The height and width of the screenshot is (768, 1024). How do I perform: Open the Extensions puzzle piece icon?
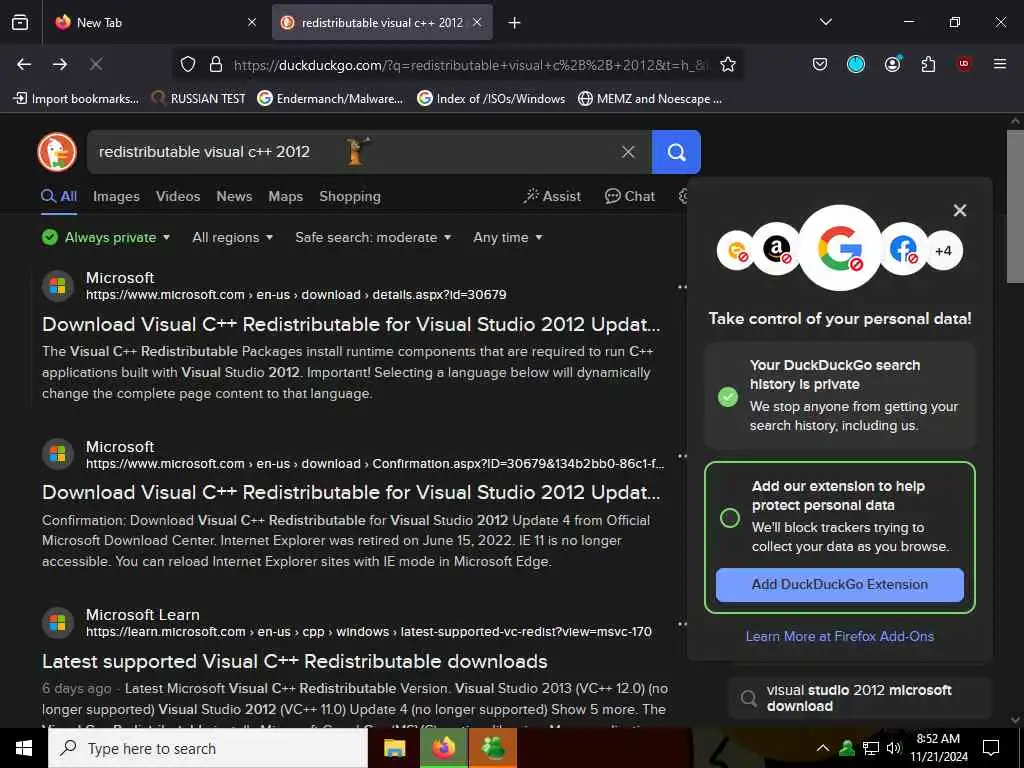click(928, 64)
